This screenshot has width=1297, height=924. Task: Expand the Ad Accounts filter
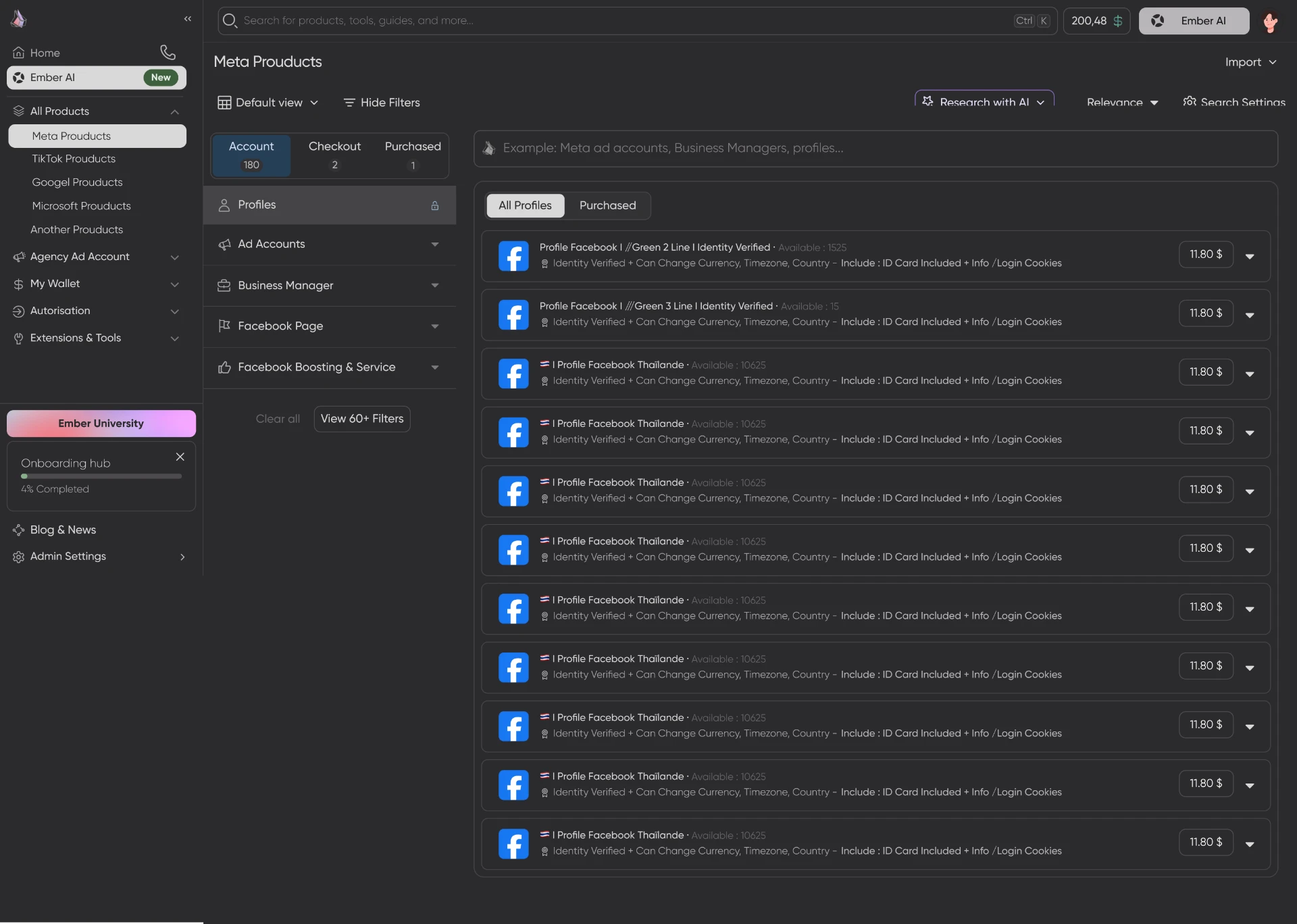[435, 245]
